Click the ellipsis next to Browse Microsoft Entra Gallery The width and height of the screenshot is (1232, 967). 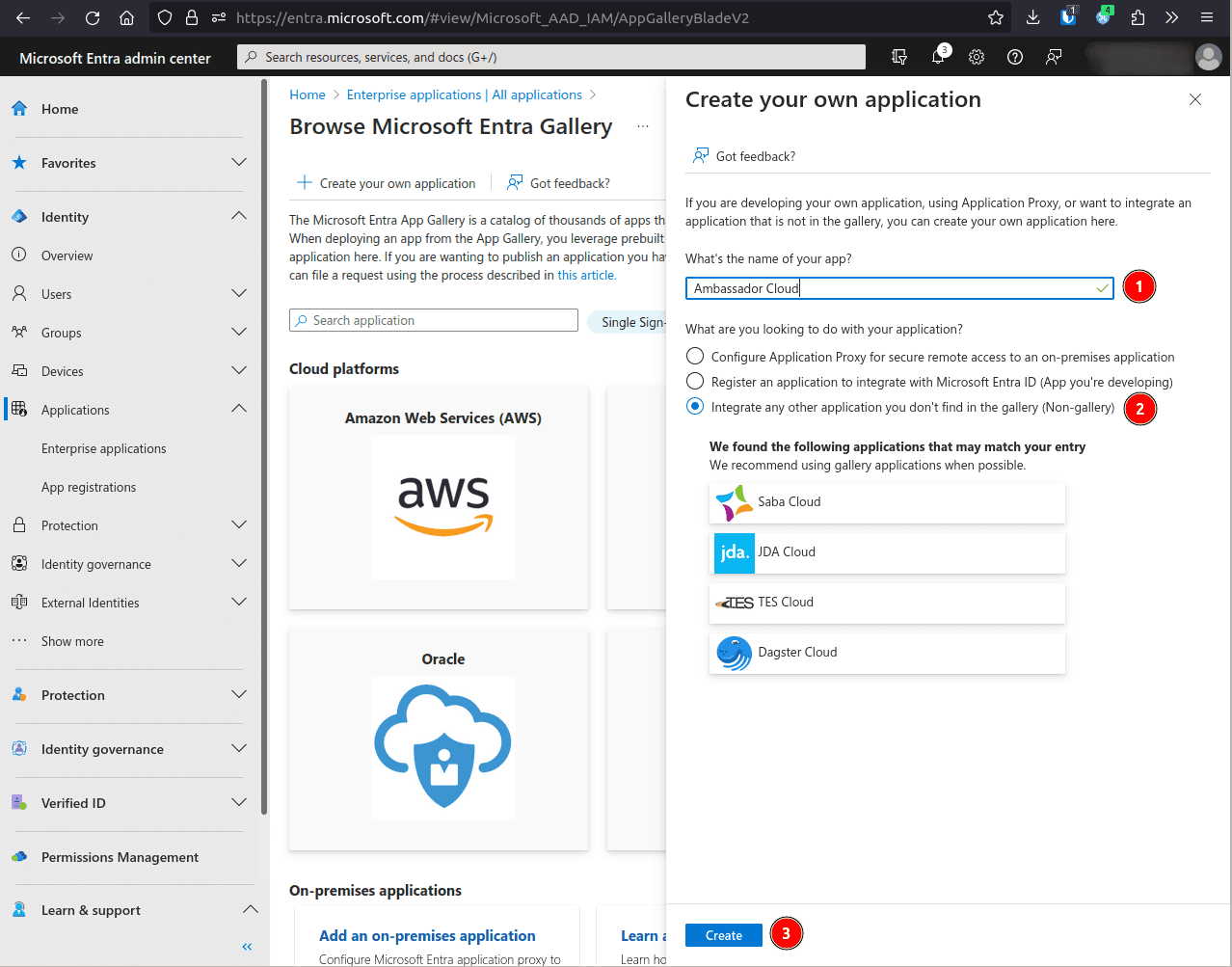643,126
